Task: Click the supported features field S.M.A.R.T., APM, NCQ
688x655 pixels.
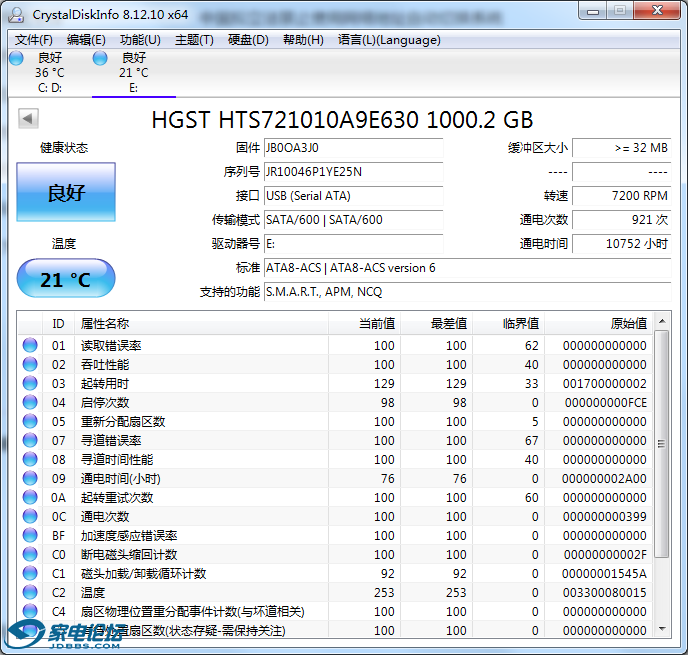Action: pos(468,292)
